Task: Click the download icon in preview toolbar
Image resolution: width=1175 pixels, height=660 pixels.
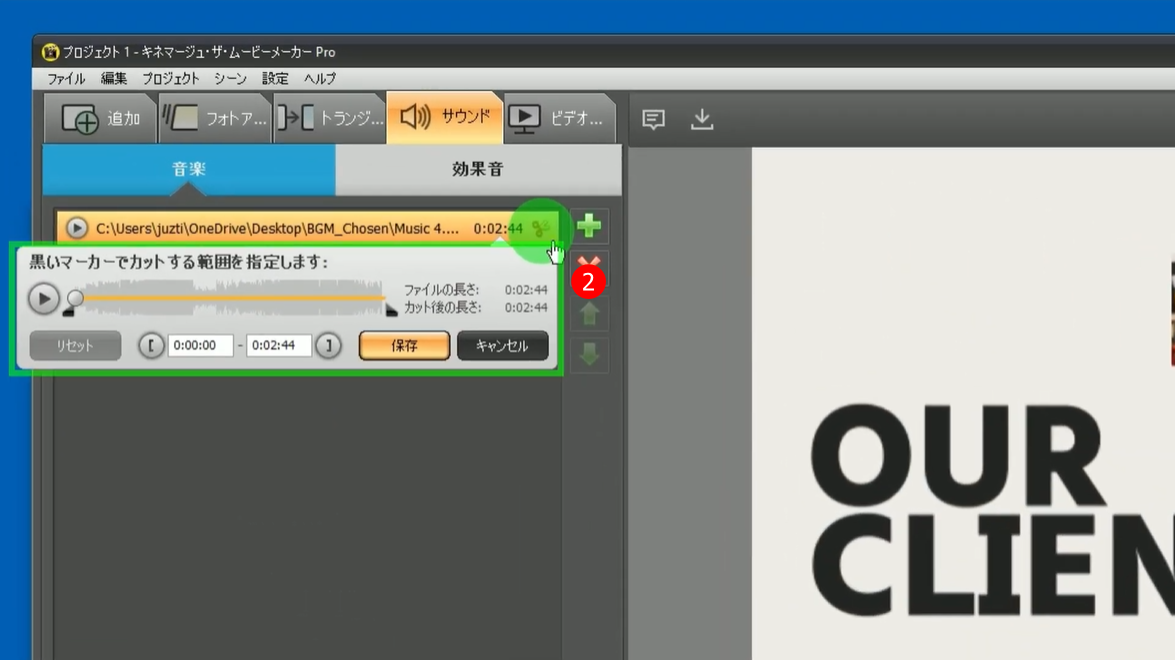Action: click(x=702, y=119)
